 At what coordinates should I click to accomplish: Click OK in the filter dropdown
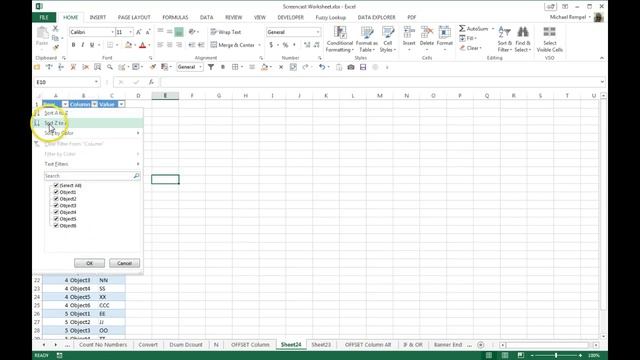(x=89, y=263)
